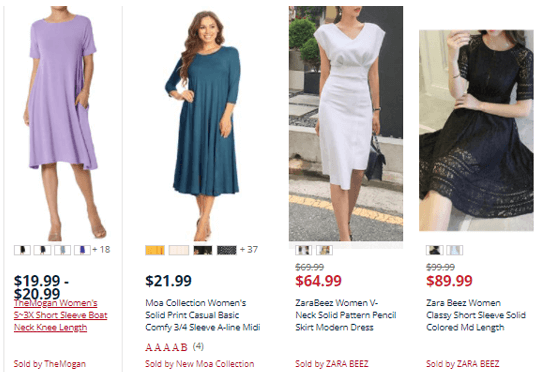Open ZaraBeez Women V-Neck Pencil Skirt title
This screenshot has height=372, width=538.
tap(346, 315)
